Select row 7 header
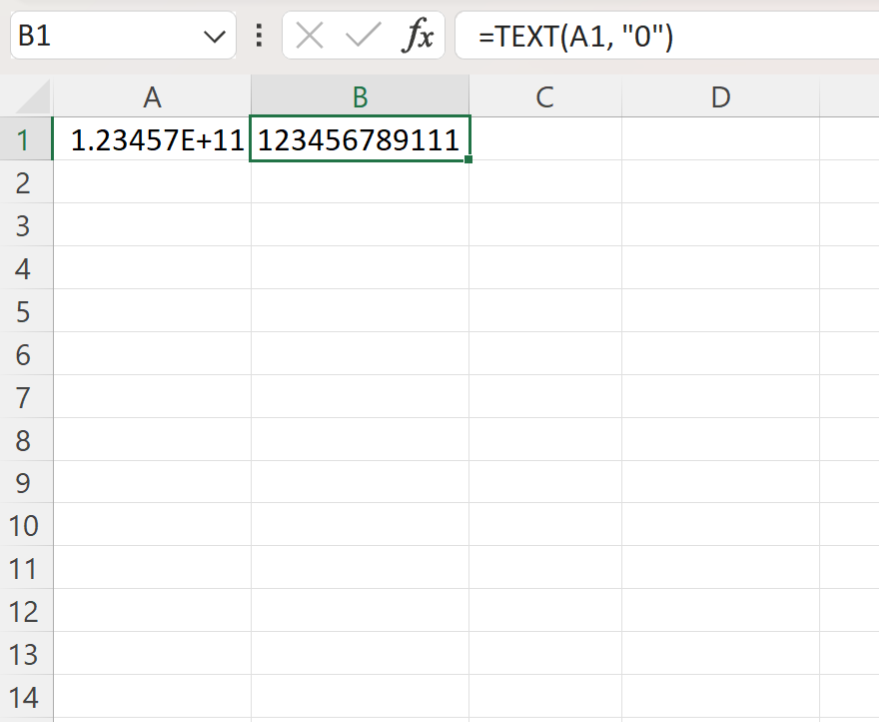The height and width of the screenshot is (722, 879). point(26,396)
